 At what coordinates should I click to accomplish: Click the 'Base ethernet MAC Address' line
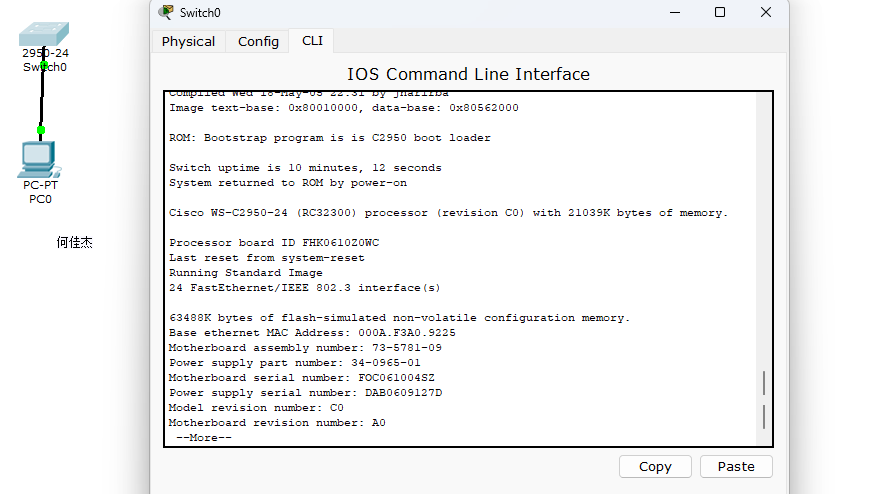(312, 333)
